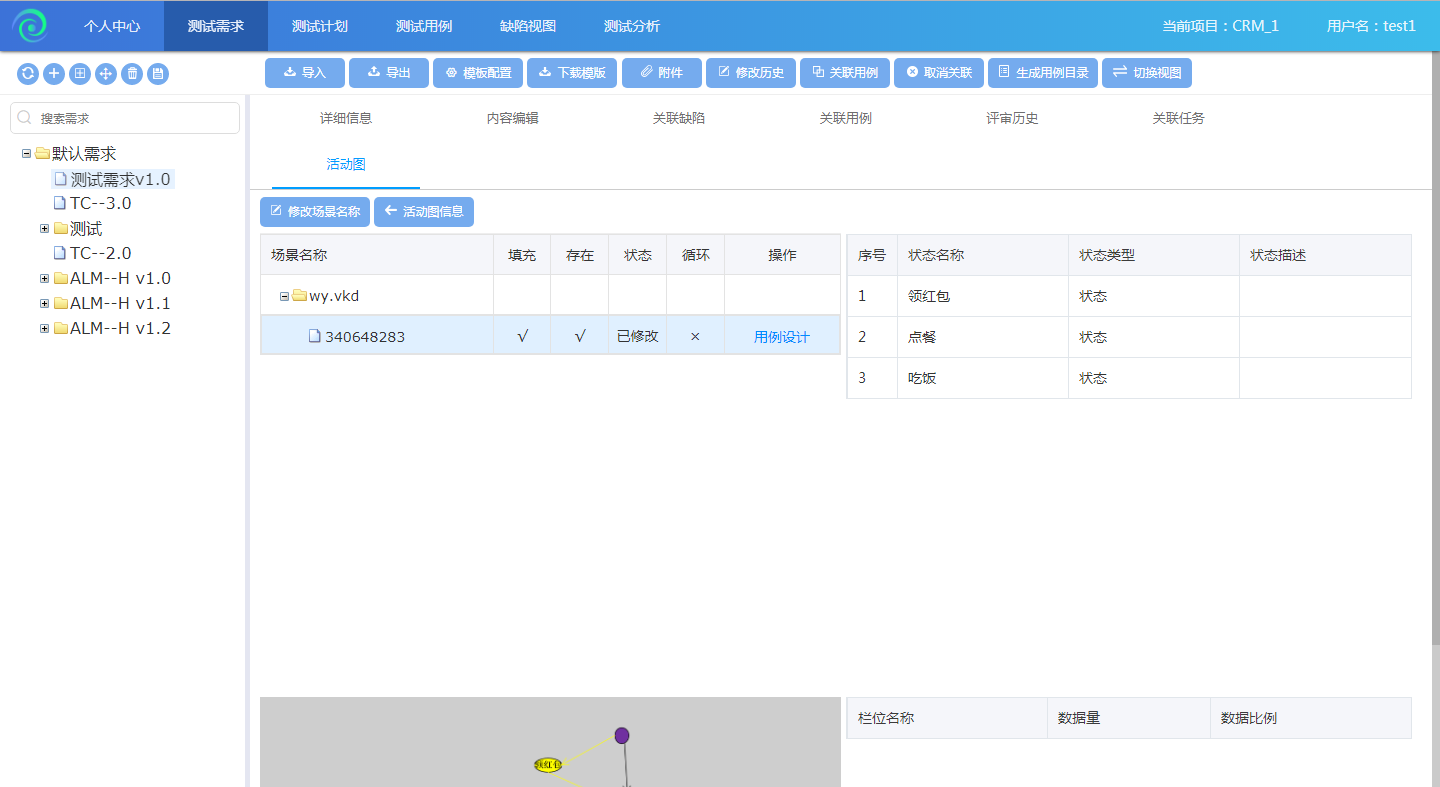Expand the ALM--H v1.1 folder
The width and height of the screenshot is (1440, 787).
pos(44,303)
